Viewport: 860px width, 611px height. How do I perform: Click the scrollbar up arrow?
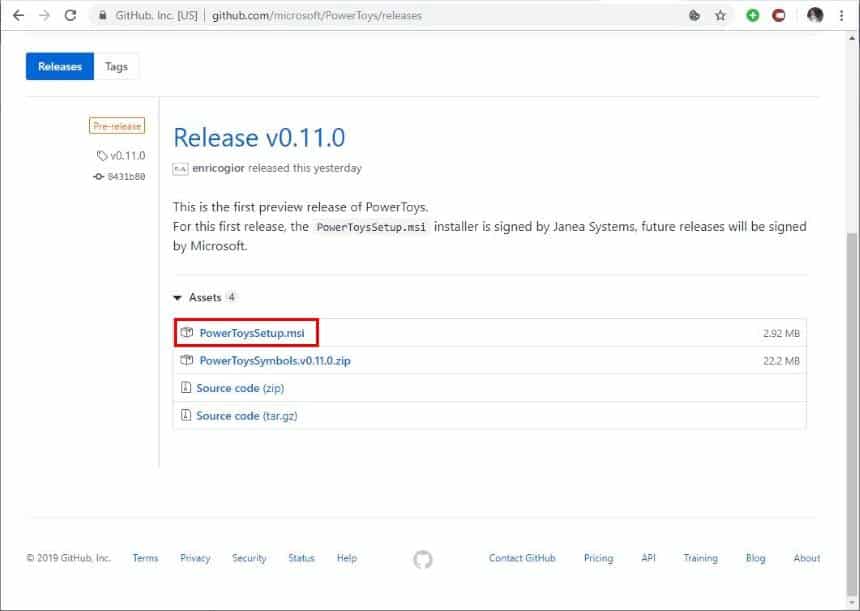click(x=852, y=39)
